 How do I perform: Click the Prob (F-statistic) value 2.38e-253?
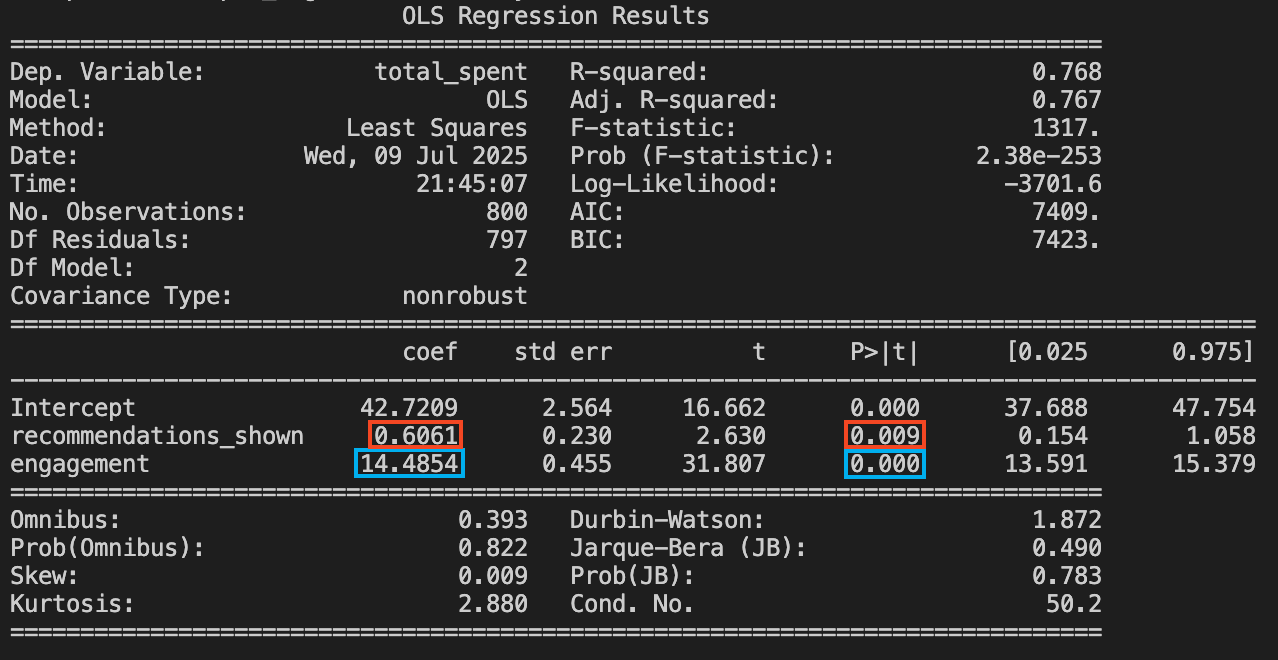[x=1039, y=156]
